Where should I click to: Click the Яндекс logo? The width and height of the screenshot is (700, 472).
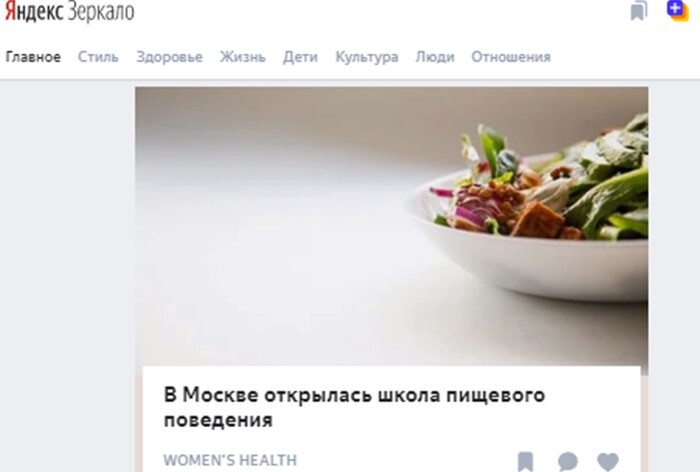34,12
